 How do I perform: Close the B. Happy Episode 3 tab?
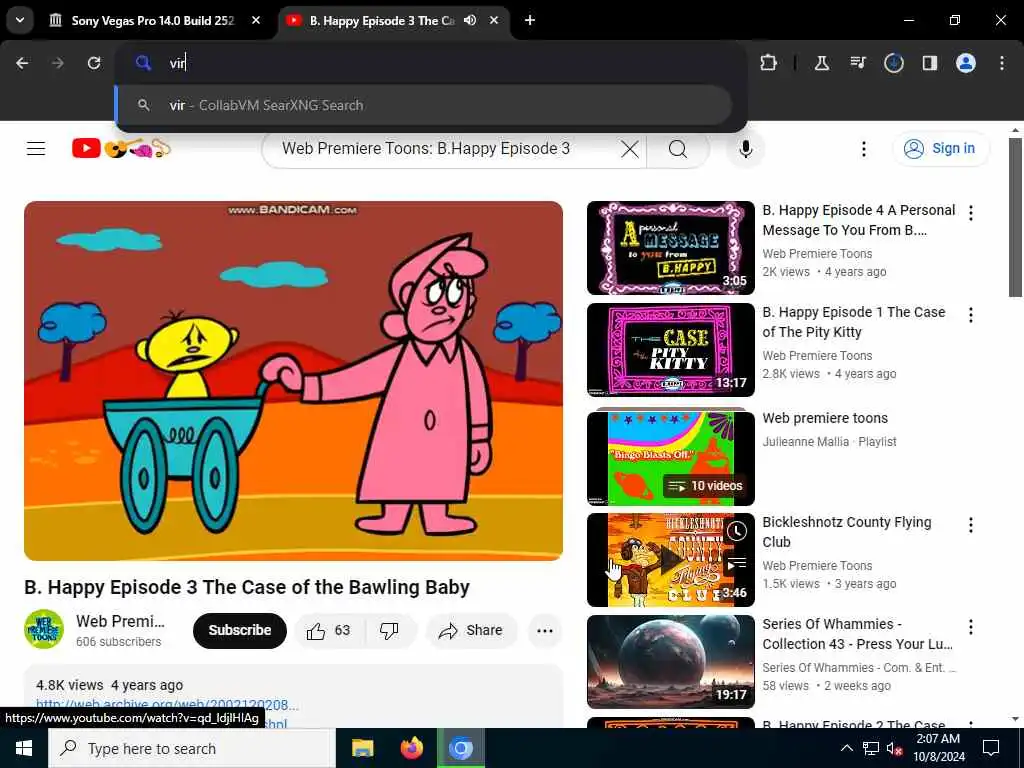tap(494, 20)
